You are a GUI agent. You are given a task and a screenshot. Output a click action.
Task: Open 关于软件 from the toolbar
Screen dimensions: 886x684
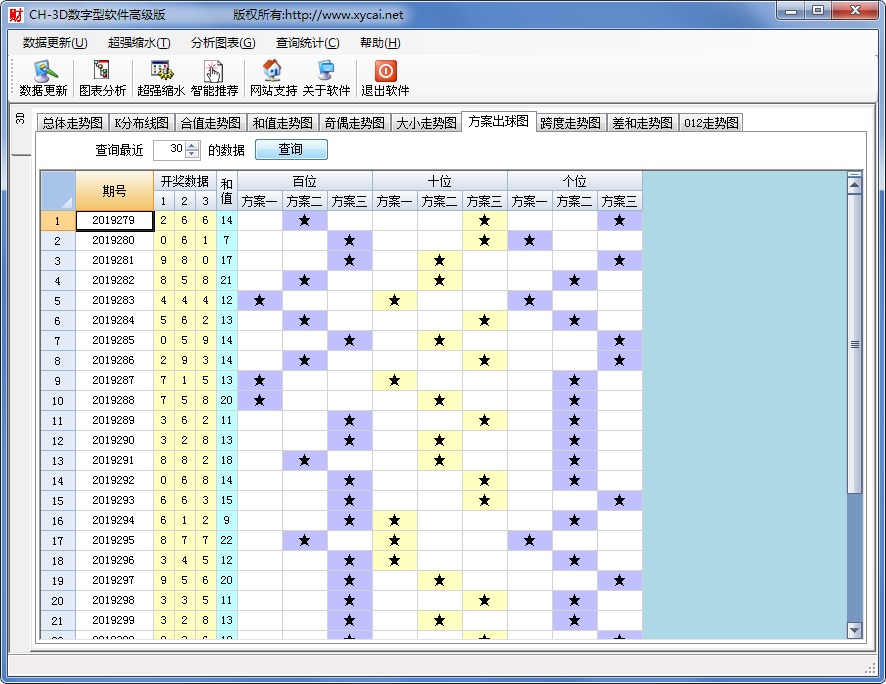tap(325, 79)
